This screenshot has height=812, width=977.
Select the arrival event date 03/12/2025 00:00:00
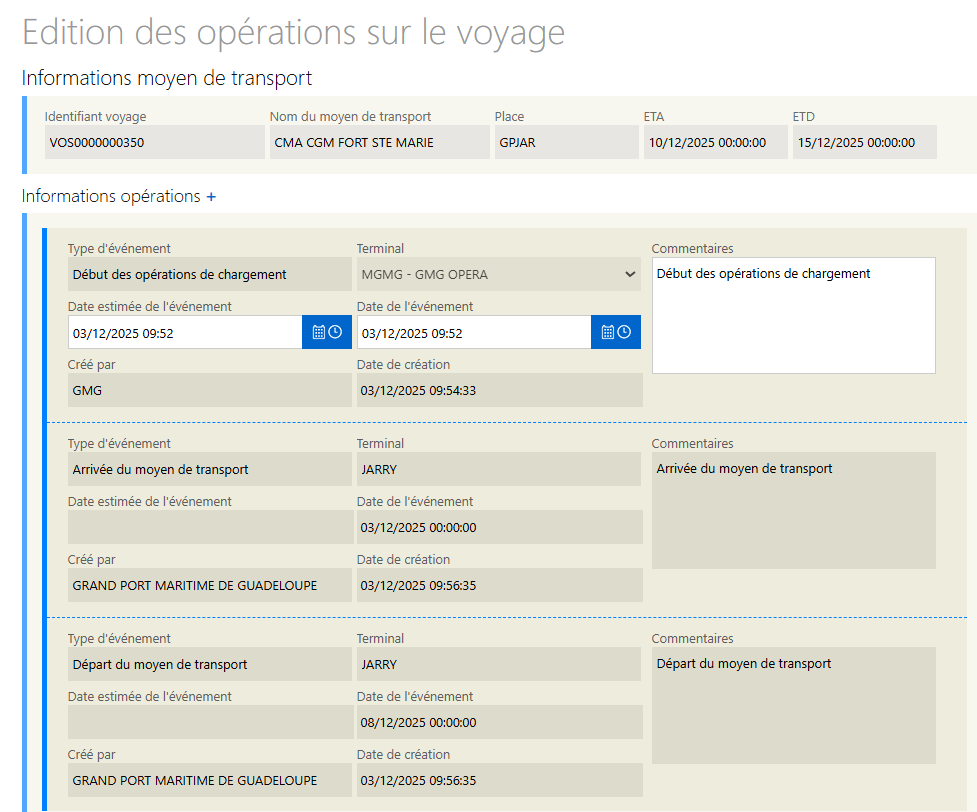tap(498, 527)
